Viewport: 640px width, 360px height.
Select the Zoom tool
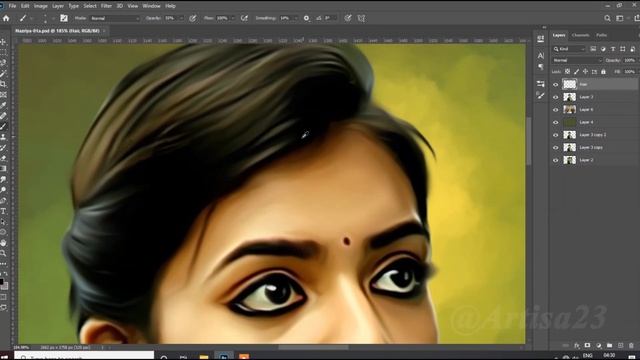[x=3, y=253]
